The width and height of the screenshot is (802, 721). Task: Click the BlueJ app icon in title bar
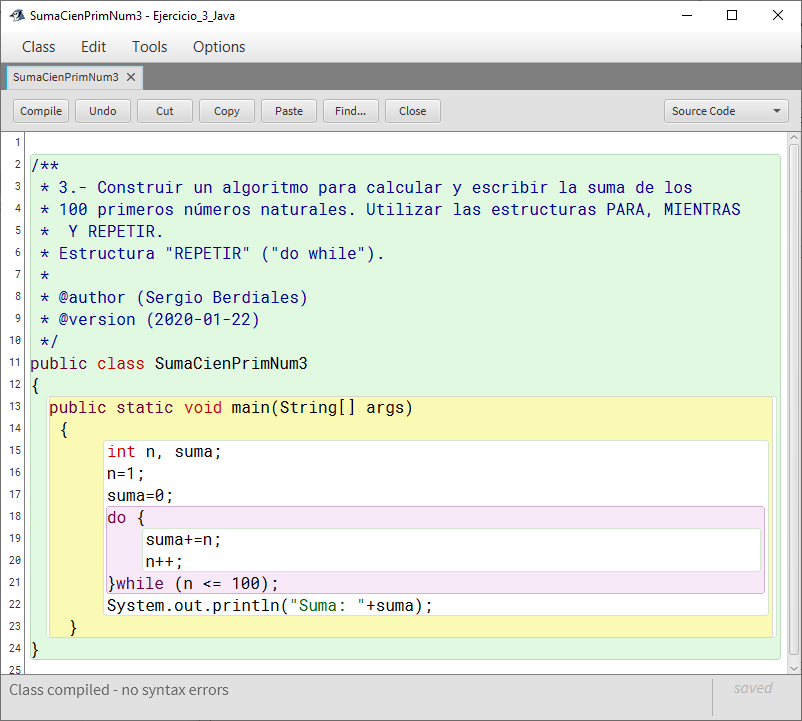coord(16,16)
